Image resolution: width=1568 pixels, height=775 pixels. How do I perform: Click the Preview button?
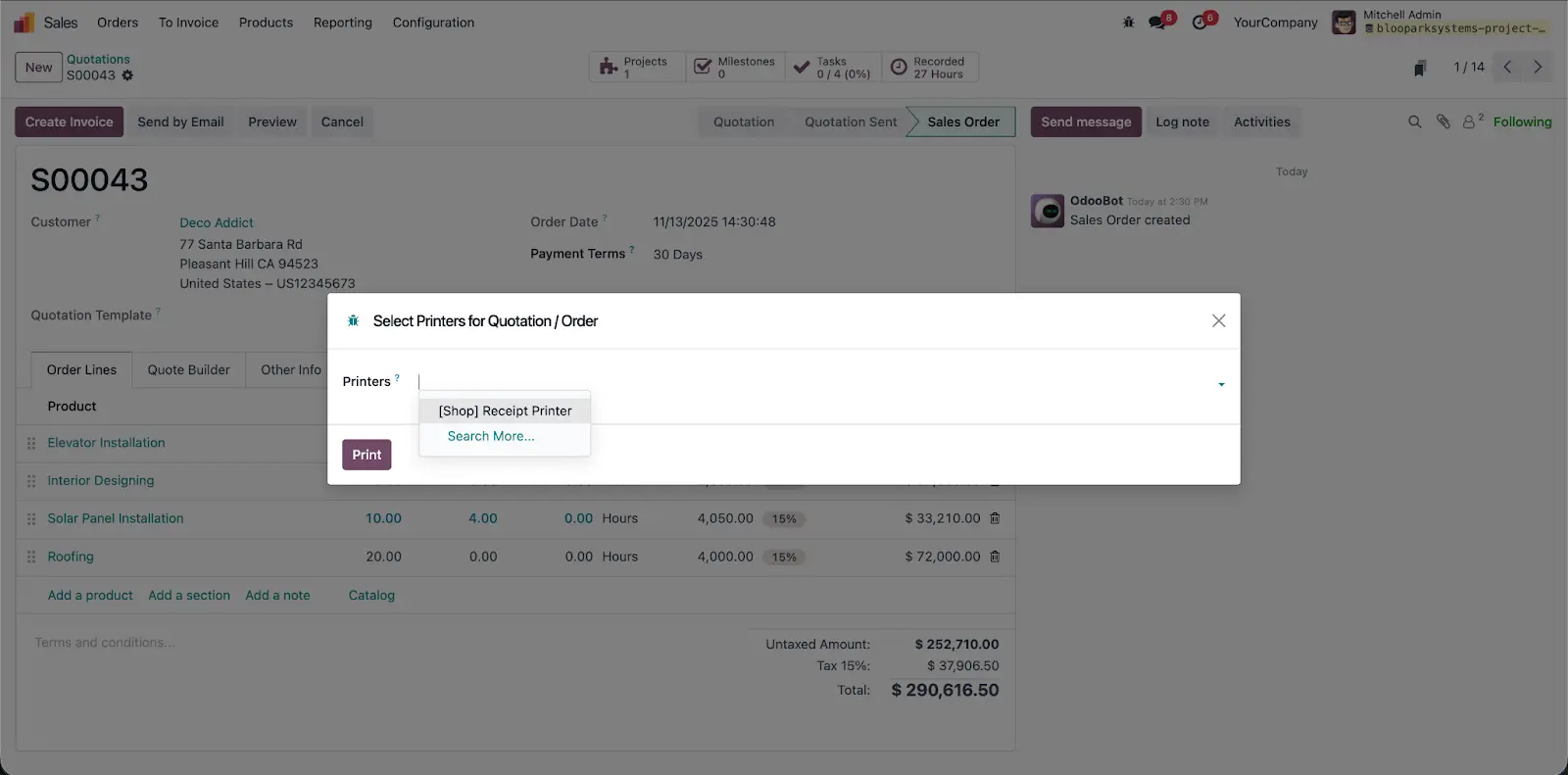tap(272, 121)
